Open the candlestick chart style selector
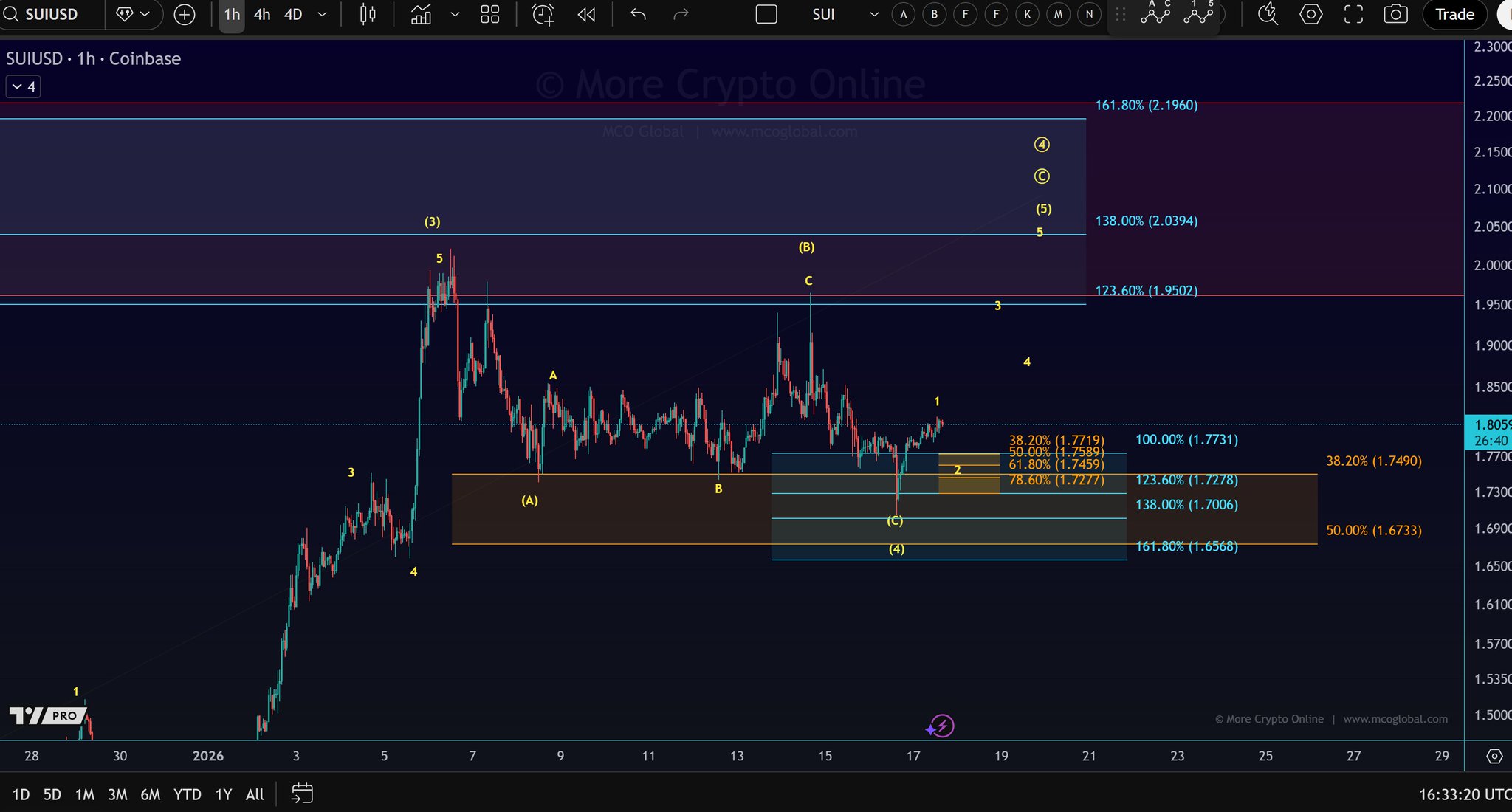Image resolution: width=1512 pixels, height=812 pixels. tap(367, 14)
